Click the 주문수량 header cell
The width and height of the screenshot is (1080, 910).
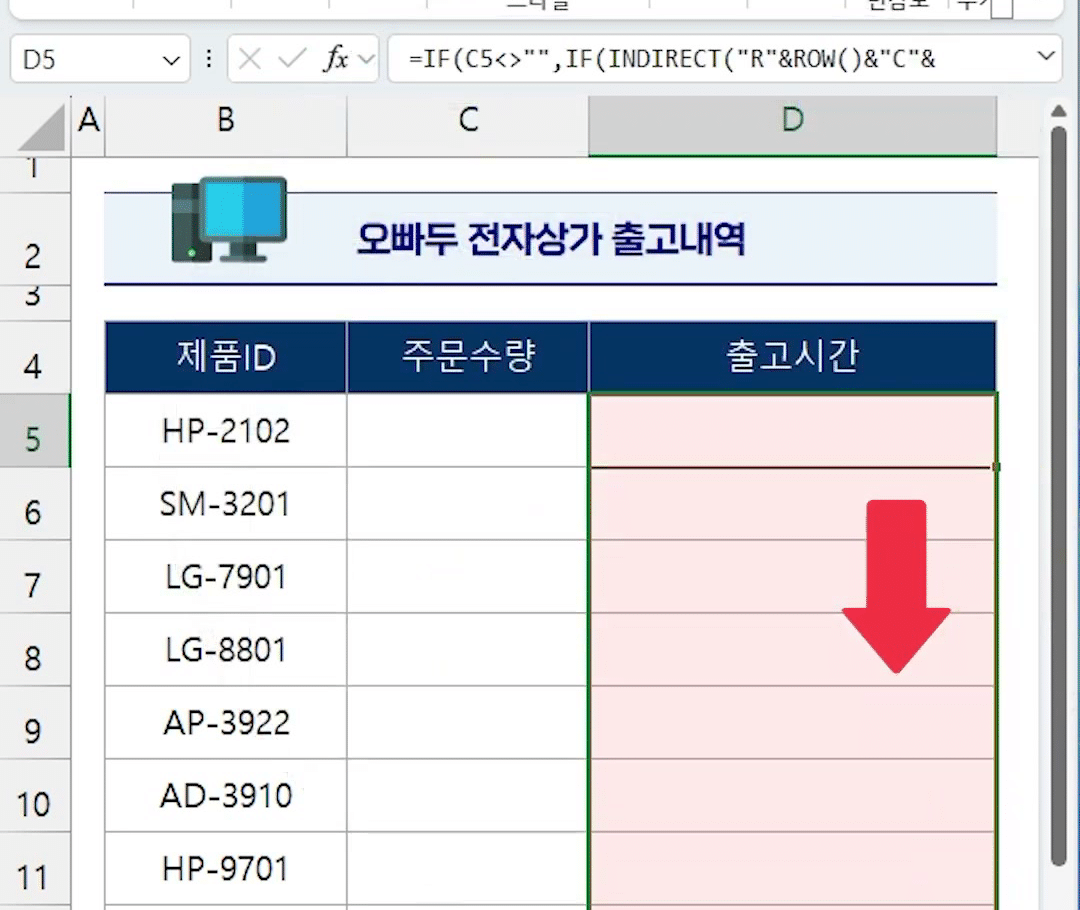[468, 357]
